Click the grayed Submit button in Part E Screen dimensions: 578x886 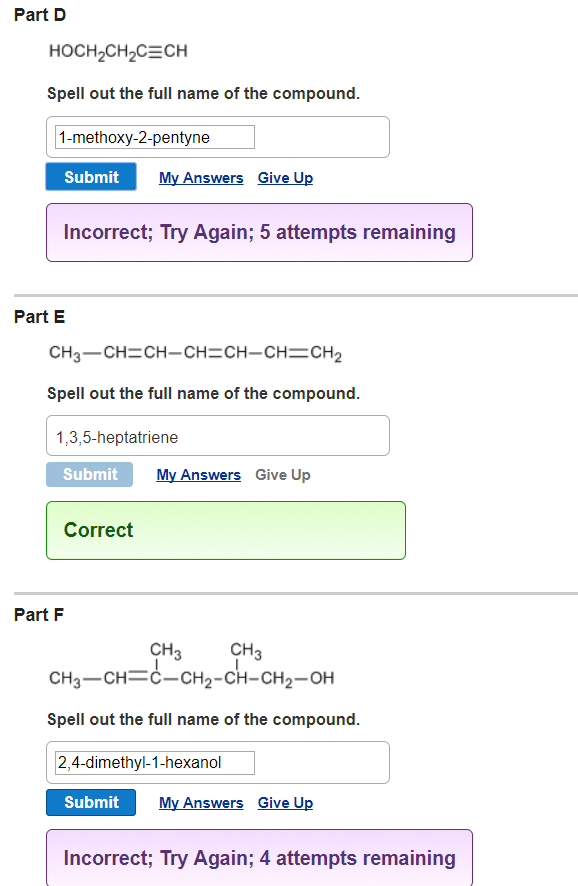[x=89, y=474]
